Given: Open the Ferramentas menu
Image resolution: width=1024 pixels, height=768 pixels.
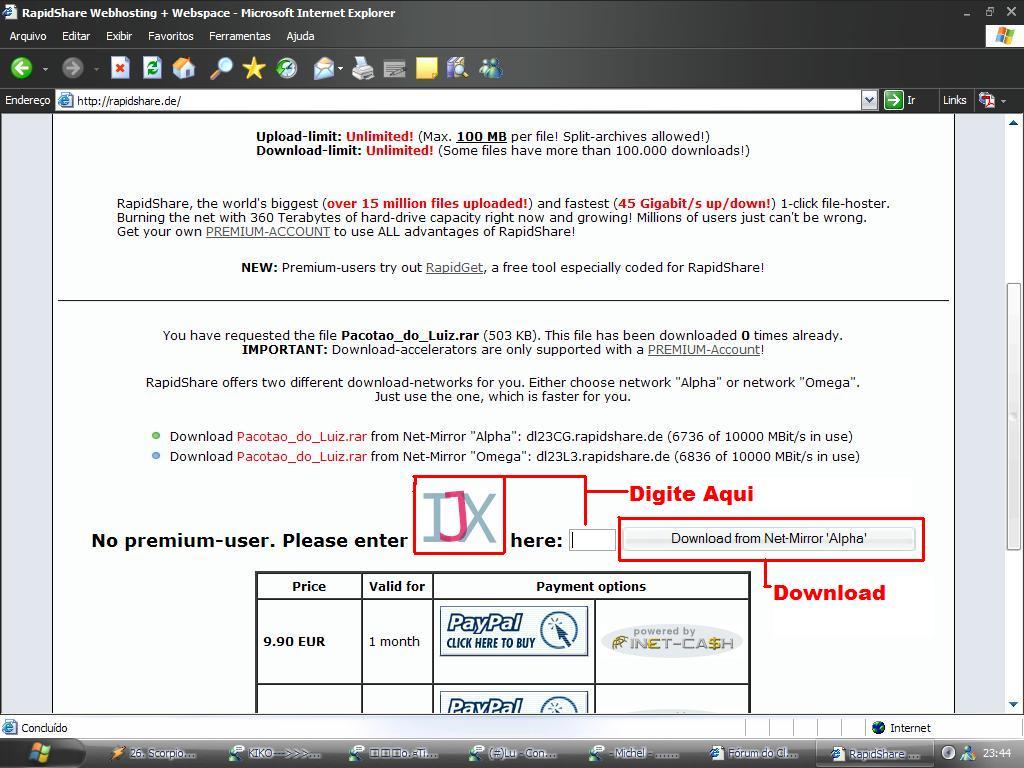Looking at the screenshot, I should coord(240,36).
